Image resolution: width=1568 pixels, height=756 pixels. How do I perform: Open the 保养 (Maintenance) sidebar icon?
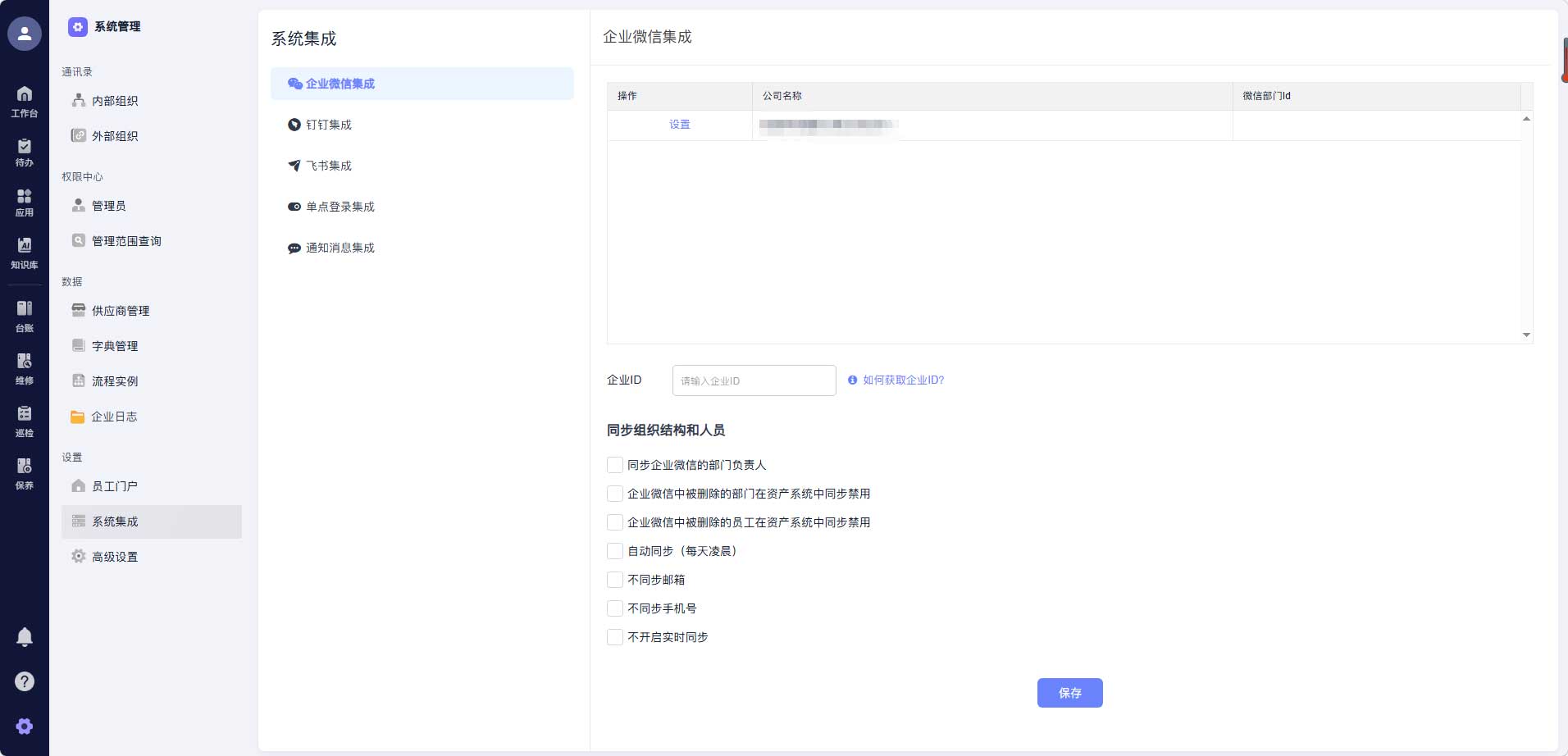[24, 471]
